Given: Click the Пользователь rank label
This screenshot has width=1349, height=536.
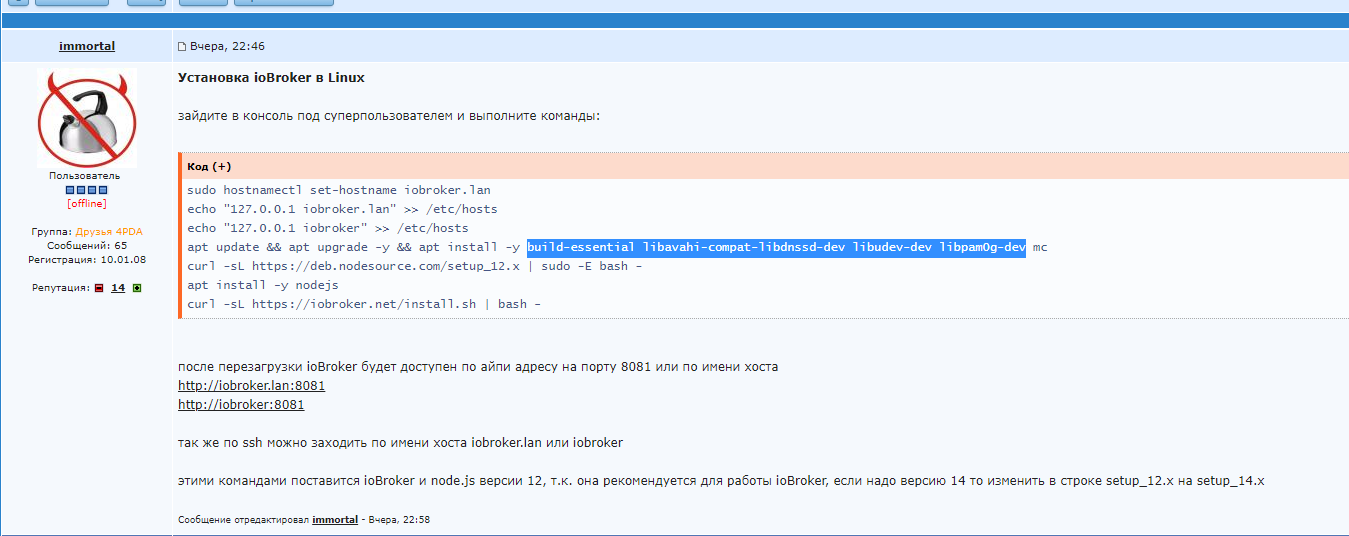Looking at the screenshot, I should (x=85, y=176).
